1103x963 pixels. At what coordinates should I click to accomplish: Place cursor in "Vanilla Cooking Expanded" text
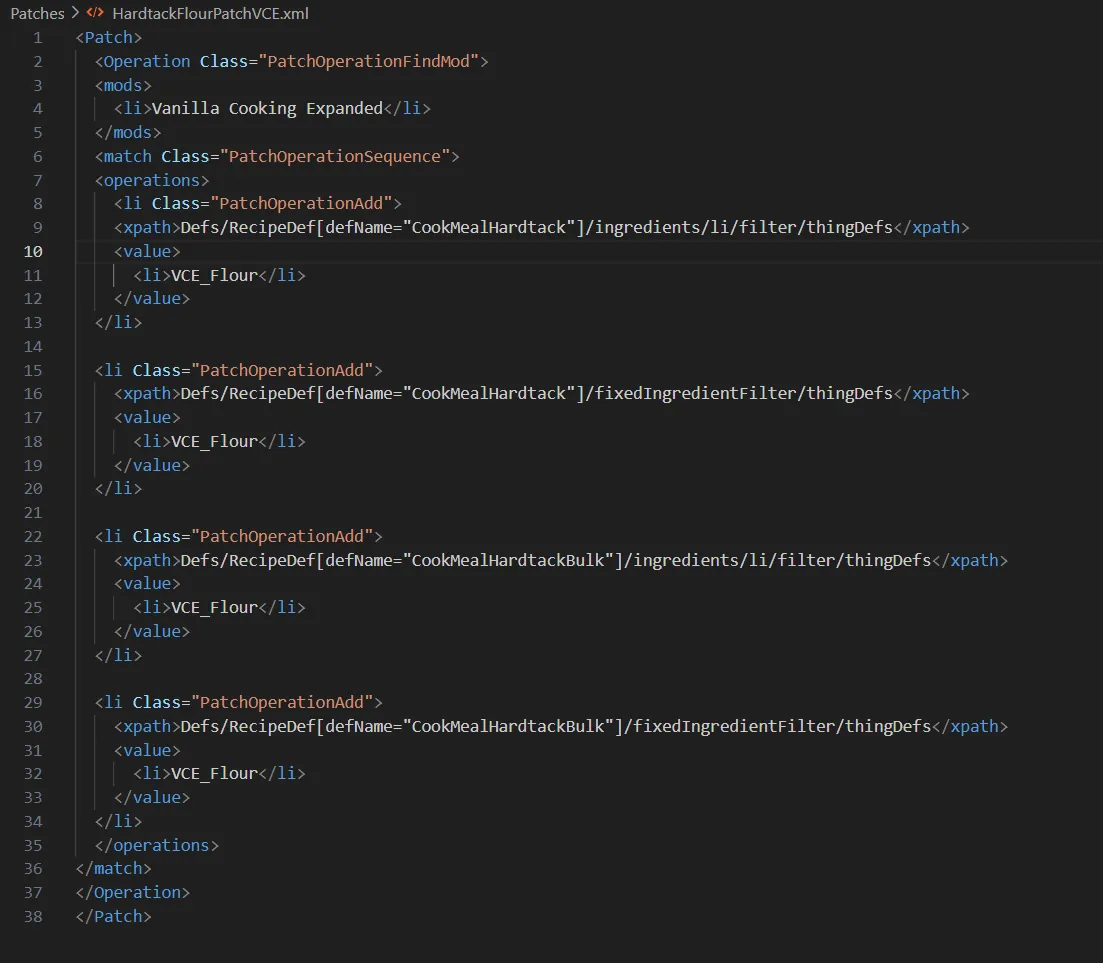point(267,109)
